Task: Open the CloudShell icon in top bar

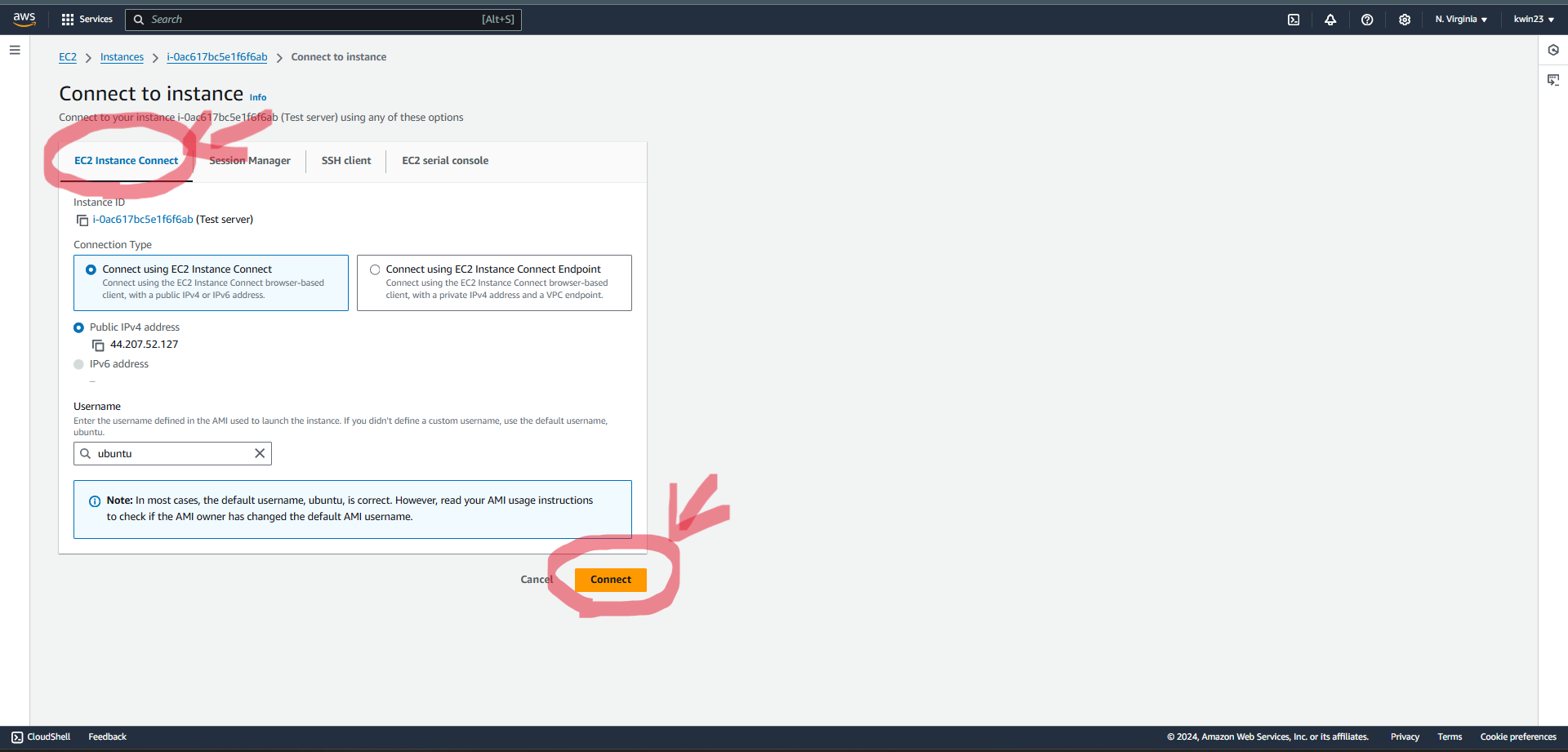Action: pos(1294,20)
